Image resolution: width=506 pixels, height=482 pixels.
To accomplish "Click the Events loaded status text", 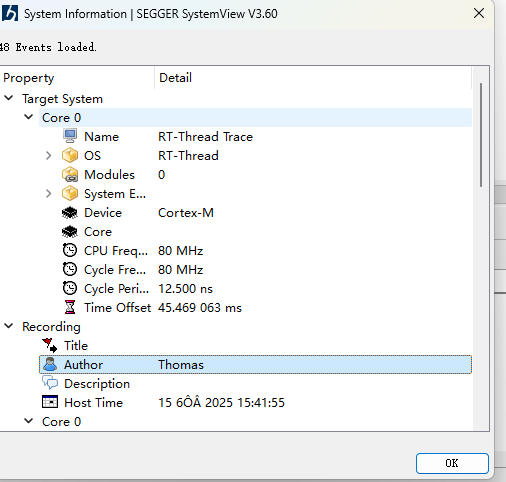I will 48,47.
